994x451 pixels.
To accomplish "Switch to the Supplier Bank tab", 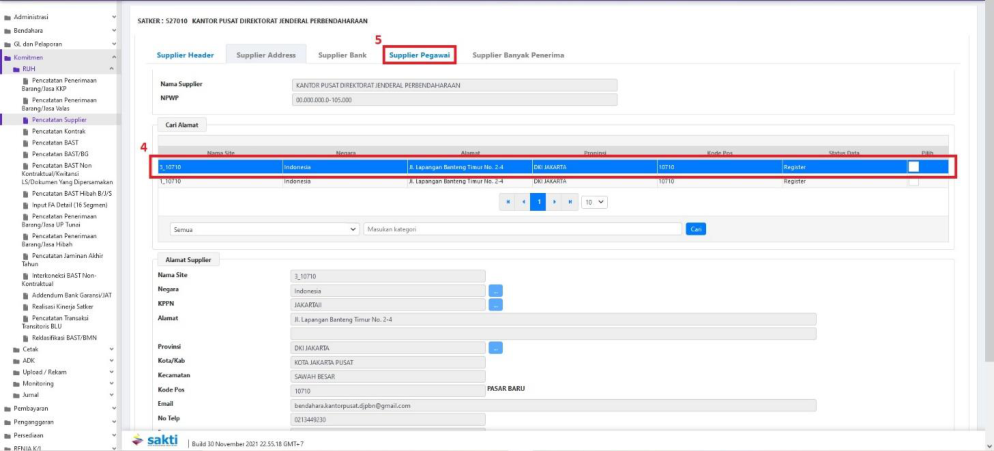I will [x=342, y=55].
